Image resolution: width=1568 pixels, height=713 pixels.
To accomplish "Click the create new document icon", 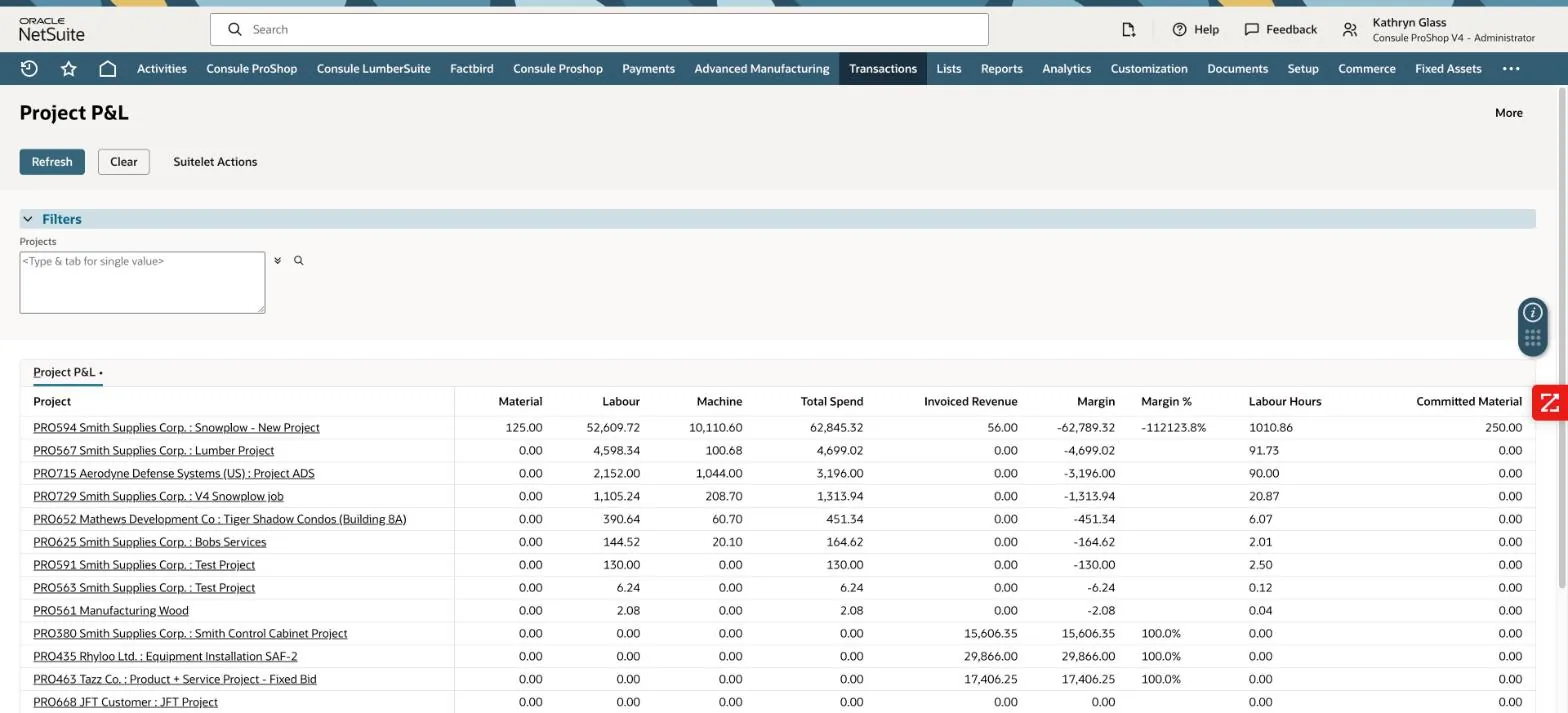I will 1128,30.
